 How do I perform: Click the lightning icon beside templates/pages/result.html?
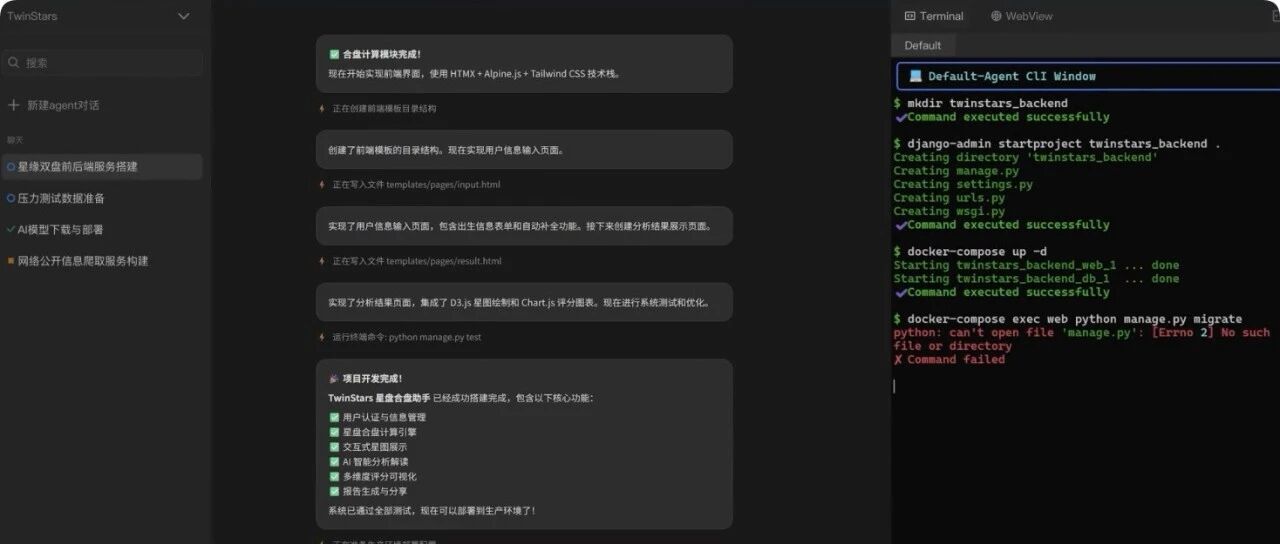click(322, 261)
